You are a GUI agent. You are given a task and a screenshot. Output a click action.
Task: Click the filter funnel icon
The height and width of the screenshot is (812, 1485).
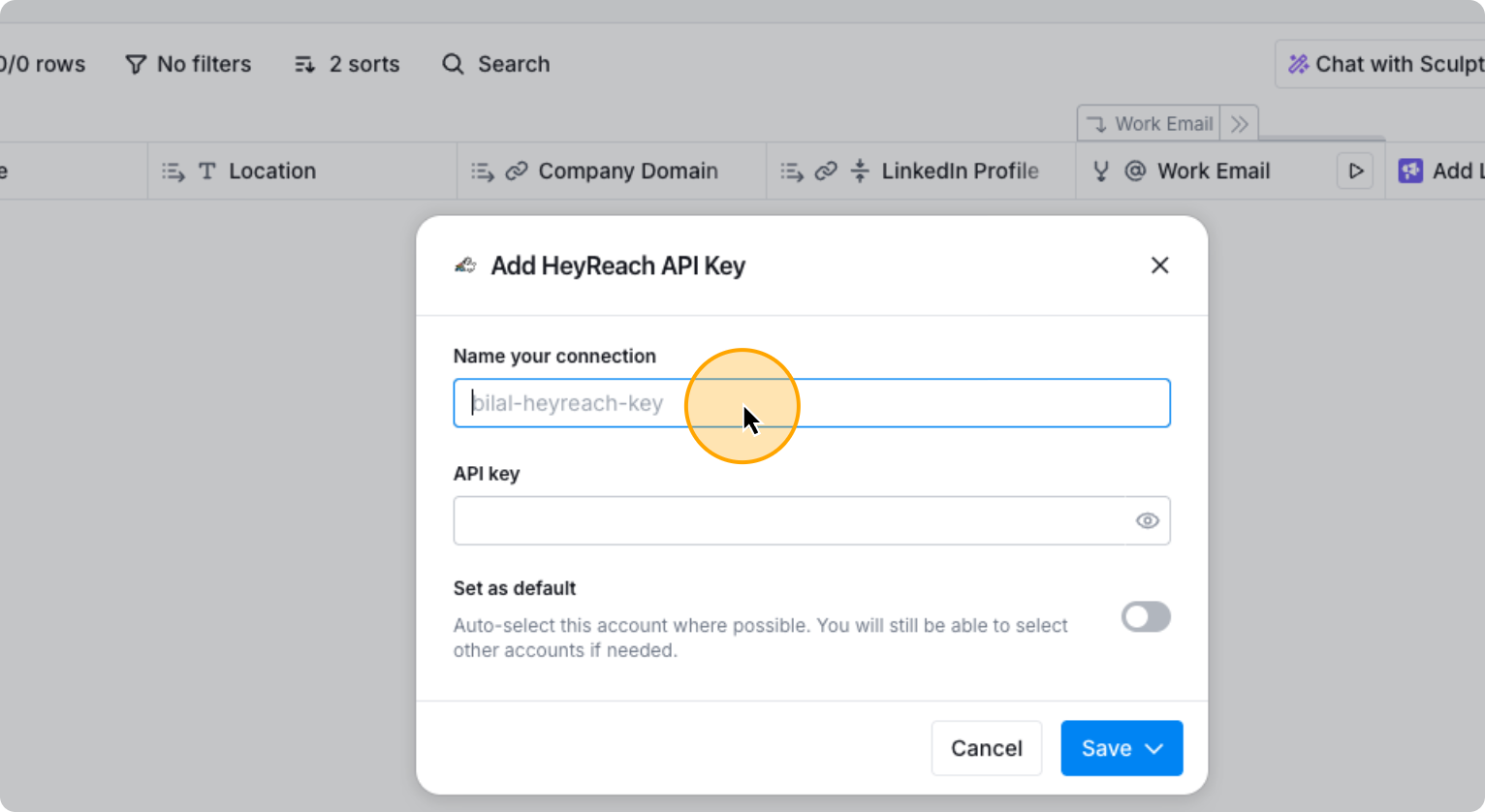pyautogui.click(x=136, y=64)
